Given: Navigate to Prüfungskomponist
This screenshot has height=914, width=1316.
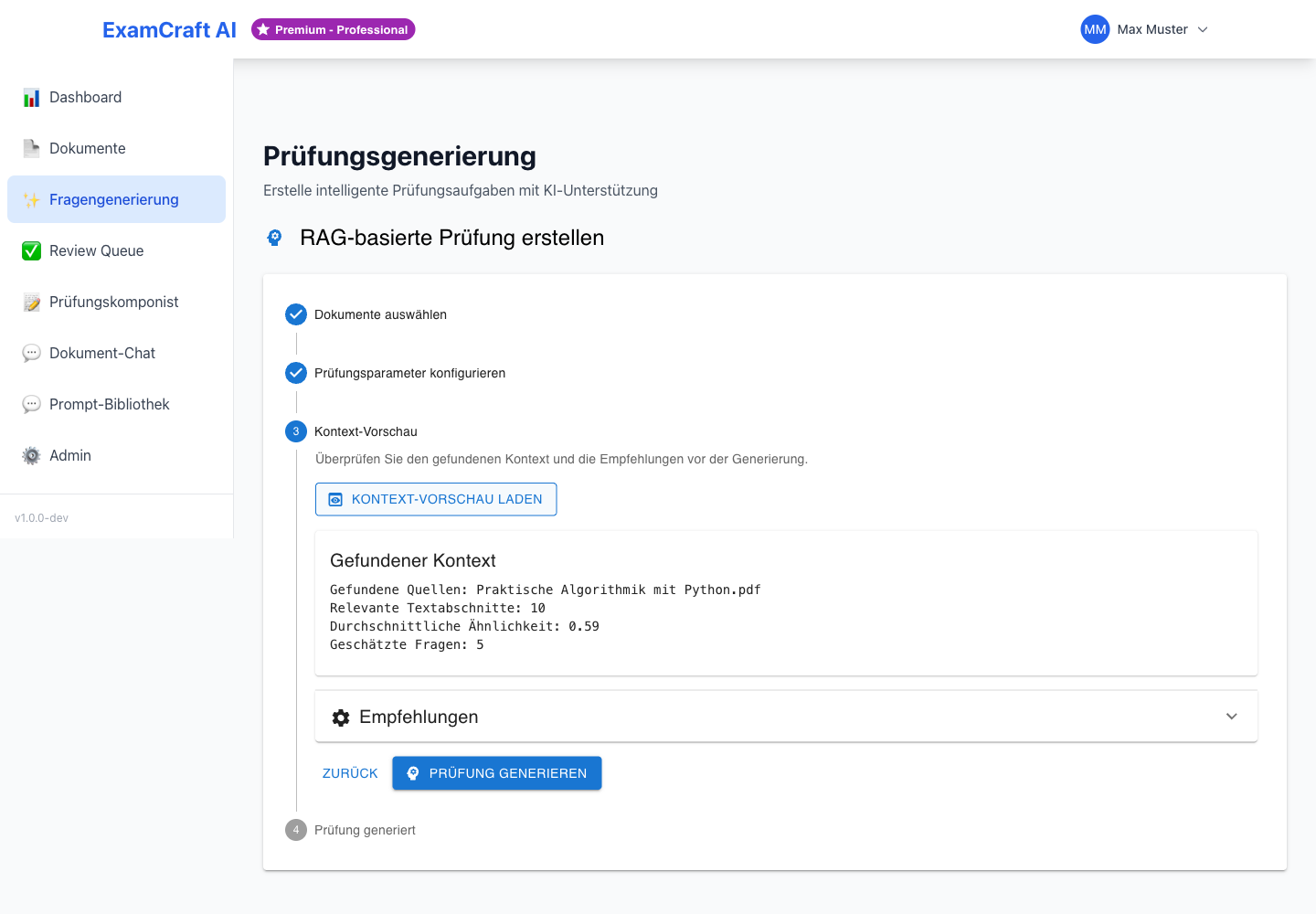Looking at the screenshot, I should click(117, 302).
